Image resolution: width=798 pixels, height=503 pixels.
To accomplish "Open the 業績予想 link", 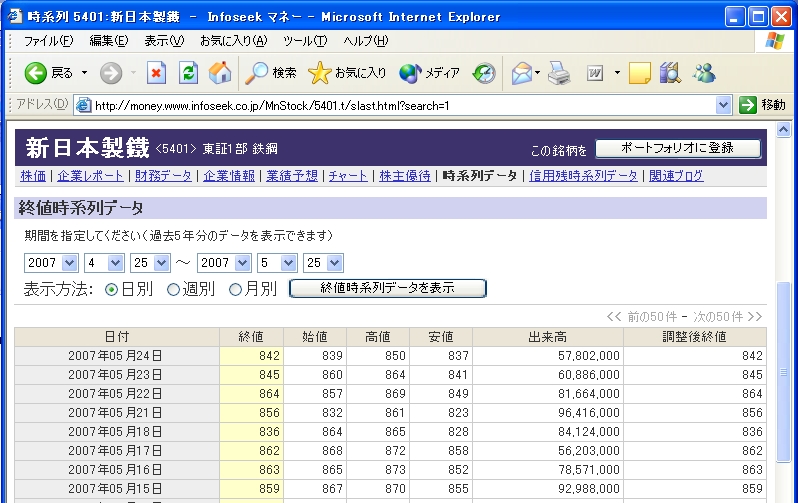I will tap(292, 176).
